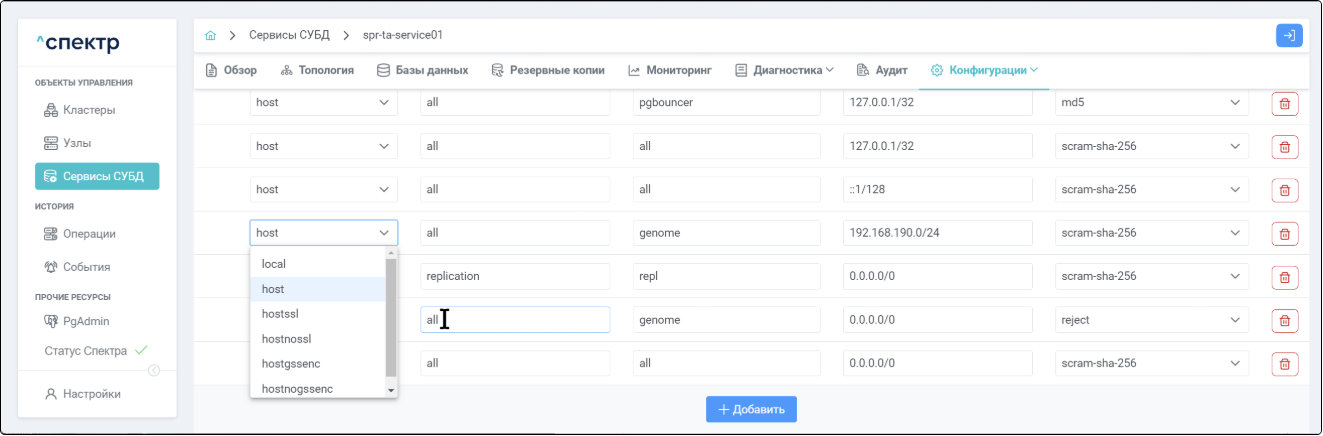Click the home icon in the breadcrumb

click(210, 35)
